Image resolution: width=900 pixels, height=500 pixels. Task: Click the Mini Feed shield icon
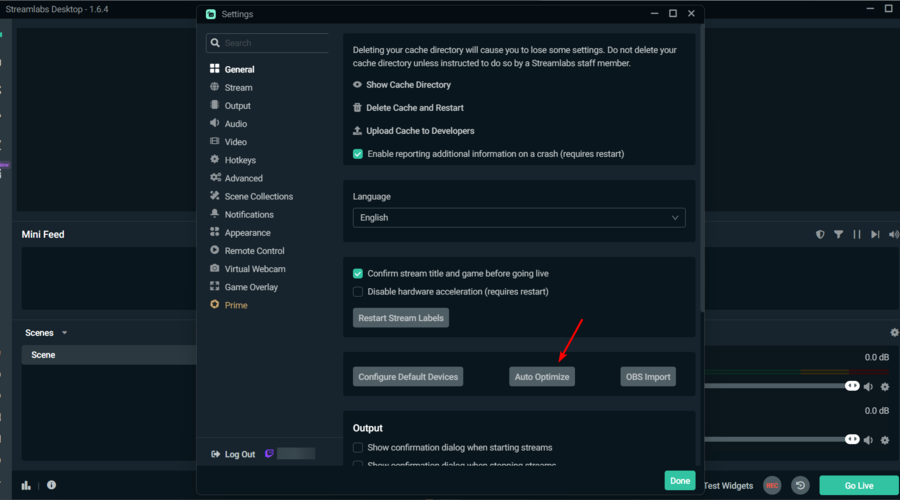click(820, 234)
